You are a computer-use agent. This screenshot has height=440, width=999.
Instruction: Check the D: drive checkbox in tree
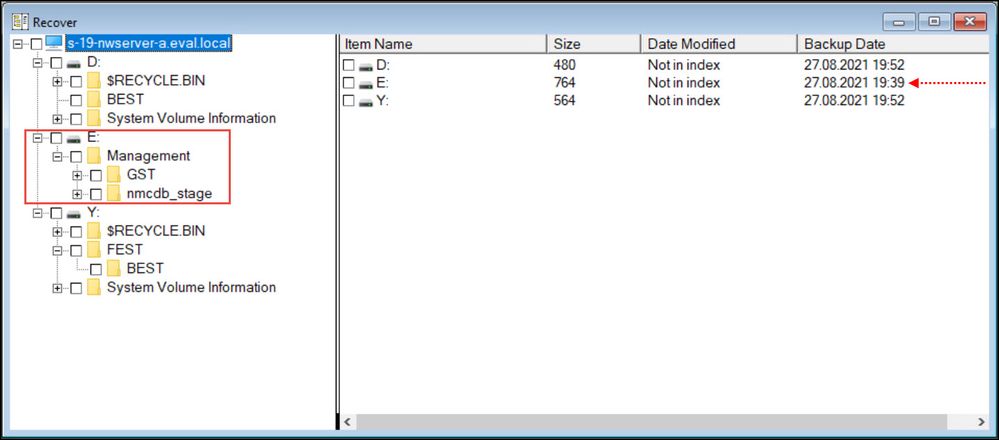(x=57, y=63)
